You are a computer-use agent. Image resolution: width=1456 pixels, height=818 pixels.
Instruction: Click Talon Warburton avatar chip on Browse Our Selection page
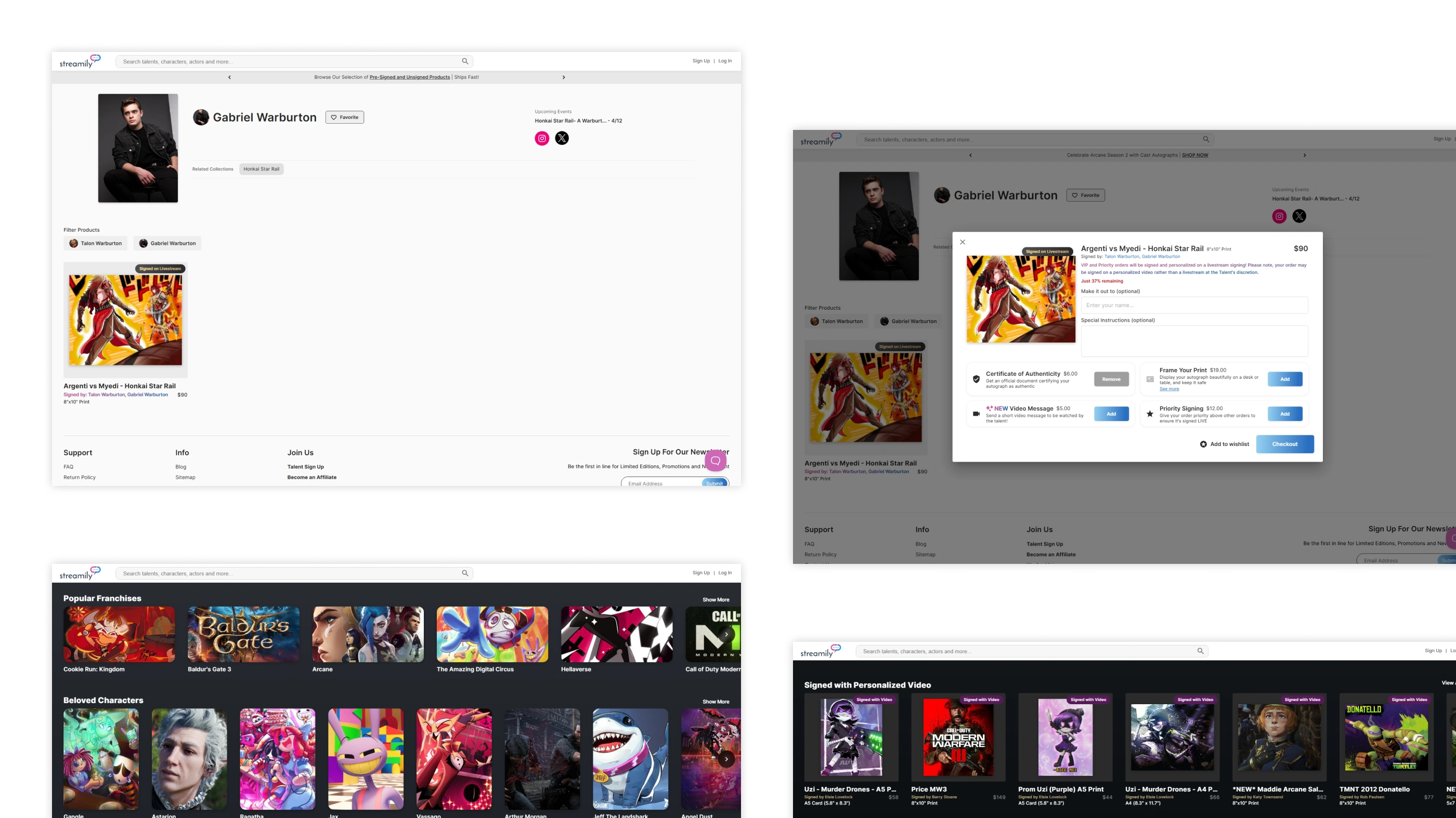(96, 244)
